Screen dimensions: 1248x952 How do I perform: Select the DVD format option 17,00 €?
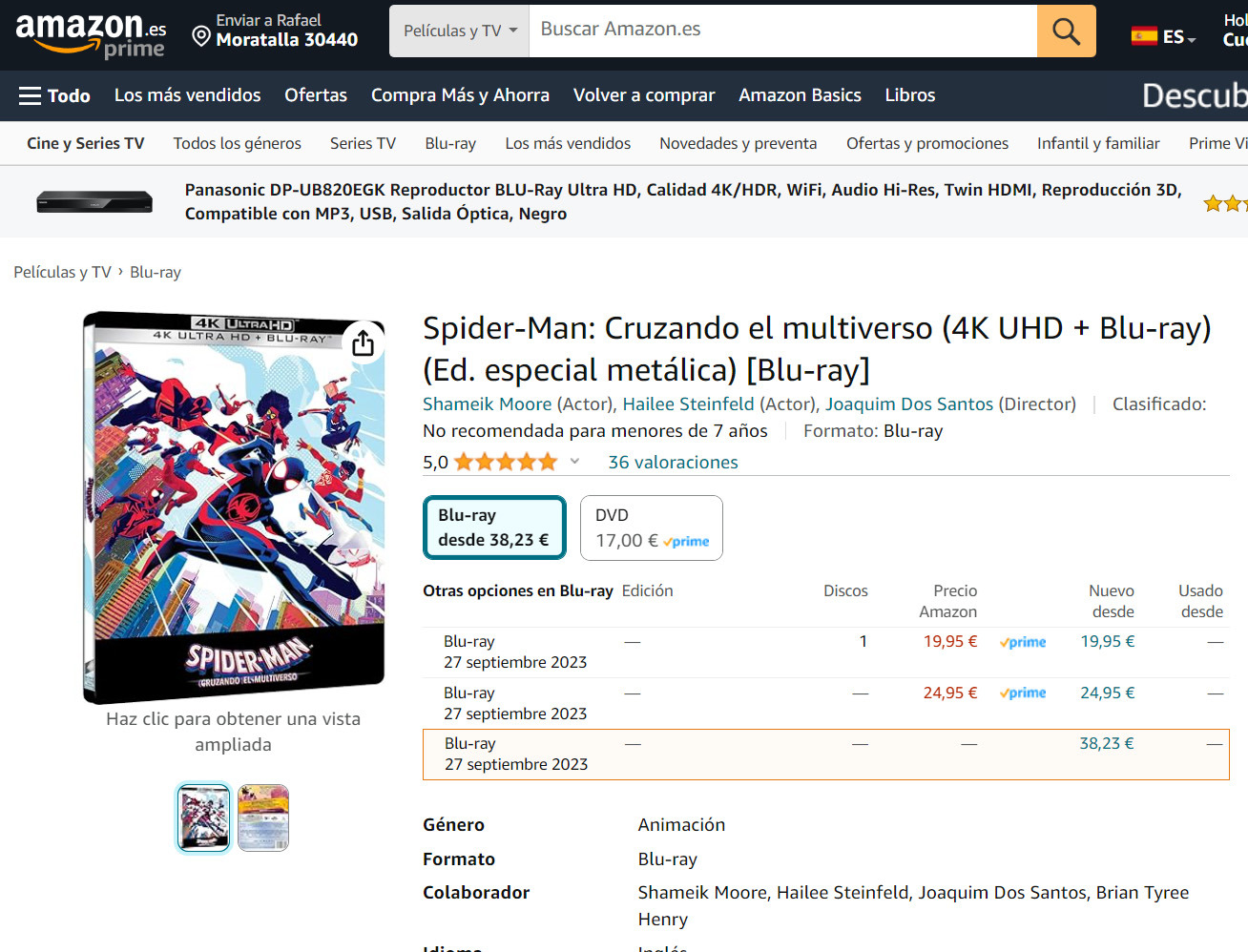click(652, 528)
